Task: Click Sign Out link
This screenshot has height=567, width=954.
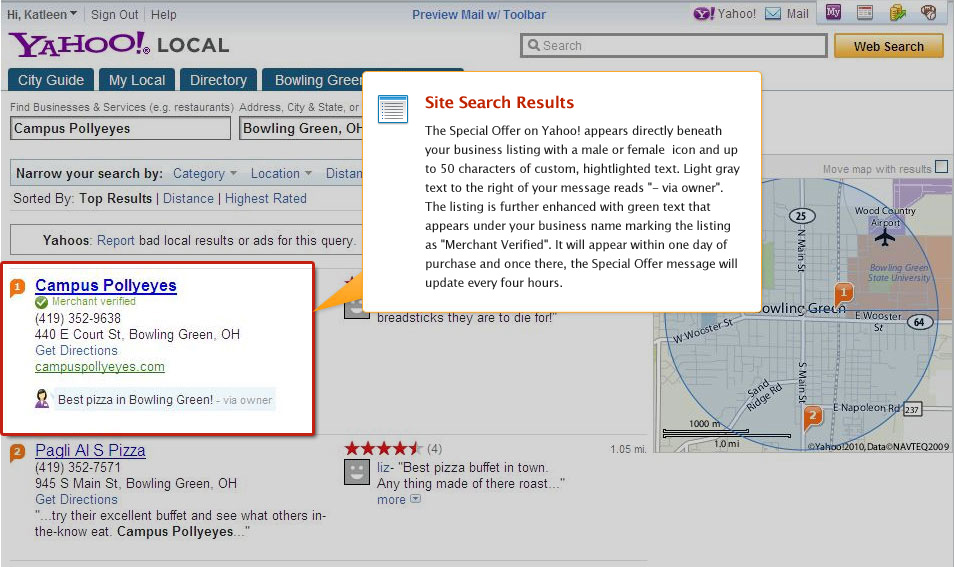Action: pos(114,15)
